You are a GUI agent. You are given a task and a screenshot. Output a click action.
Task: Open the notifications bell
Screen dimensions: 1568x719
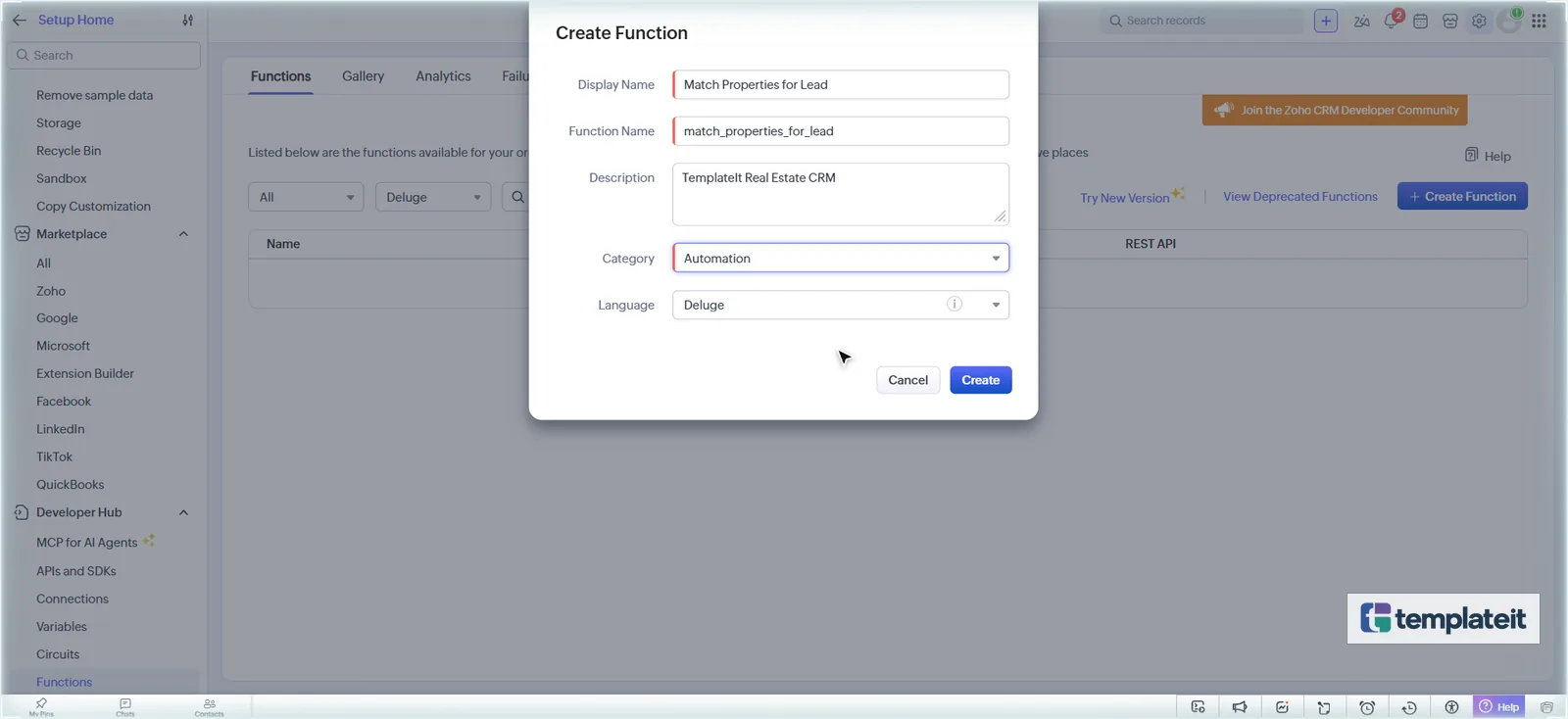click(x=1392, y=21)
